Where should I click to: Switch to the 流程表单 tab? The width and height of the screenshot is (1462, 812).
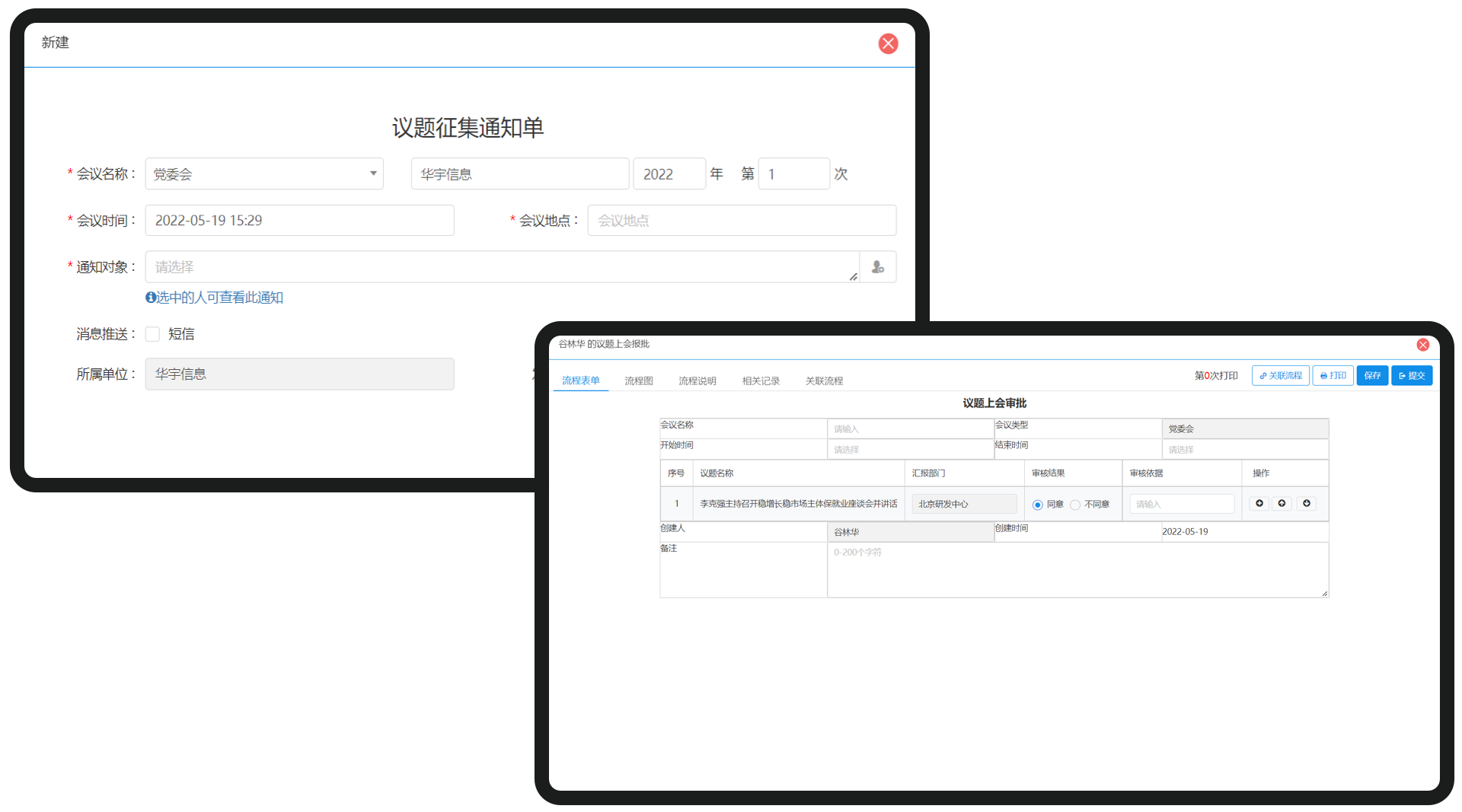[x=581, y=381]
